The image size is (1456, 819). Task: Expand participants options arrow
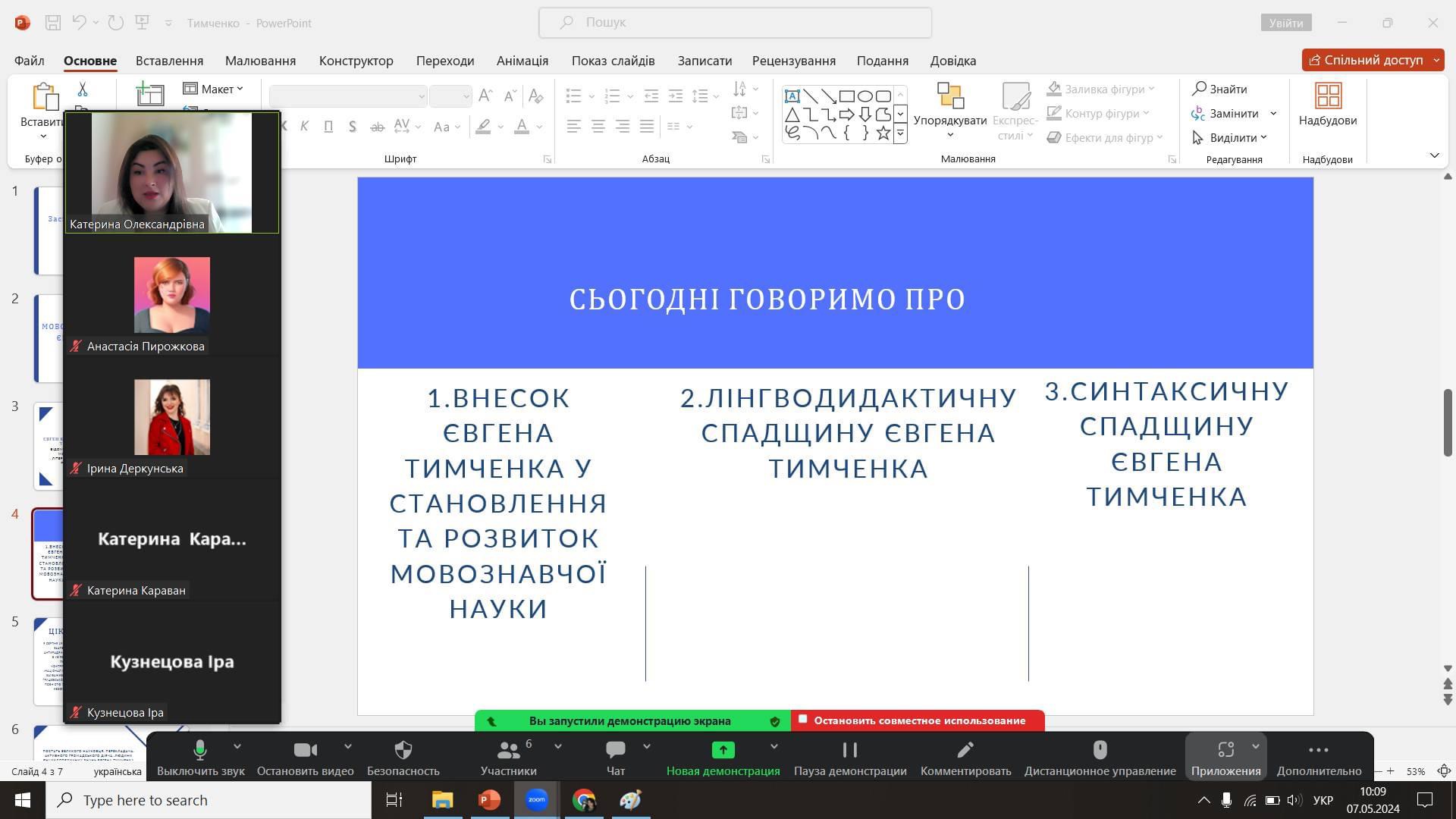[558, 747]
